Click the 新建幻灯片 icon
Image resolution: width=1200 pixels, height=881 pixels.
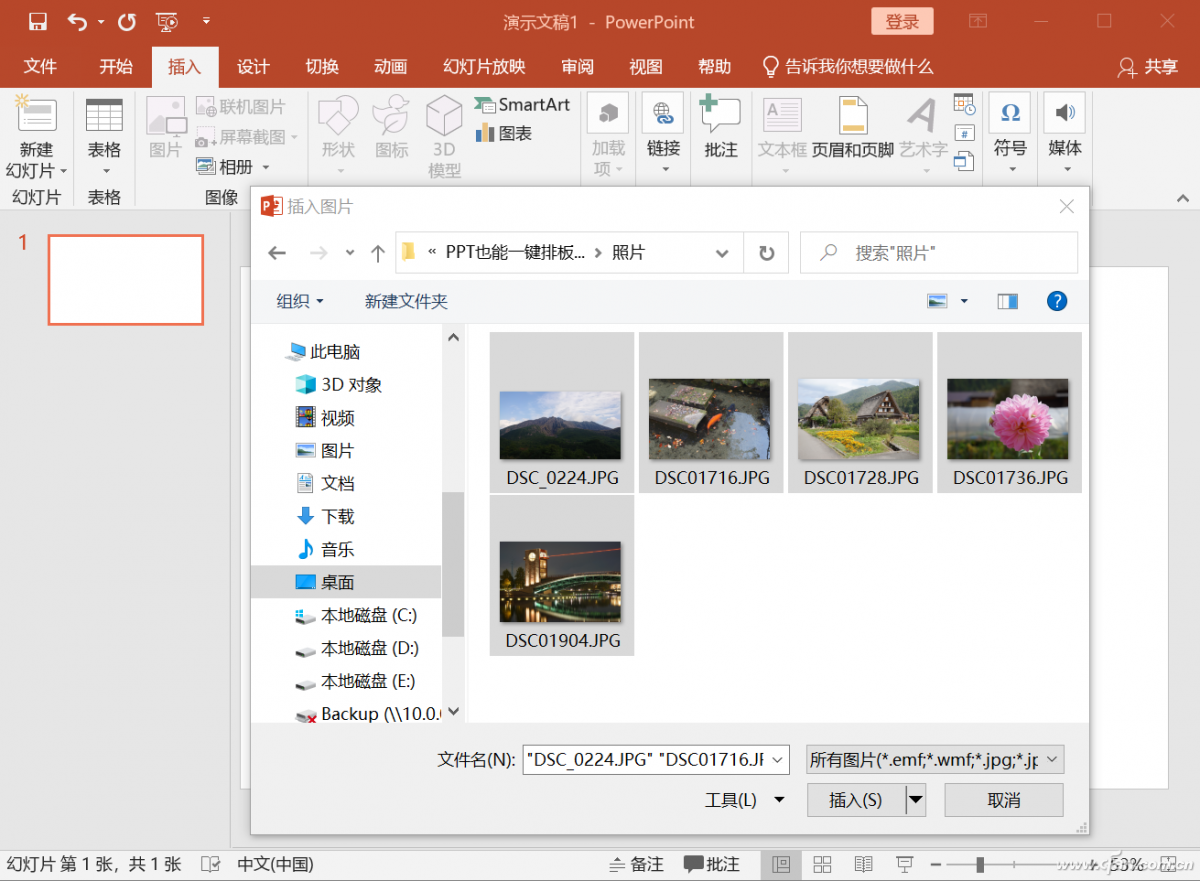[x=36, y=116]
